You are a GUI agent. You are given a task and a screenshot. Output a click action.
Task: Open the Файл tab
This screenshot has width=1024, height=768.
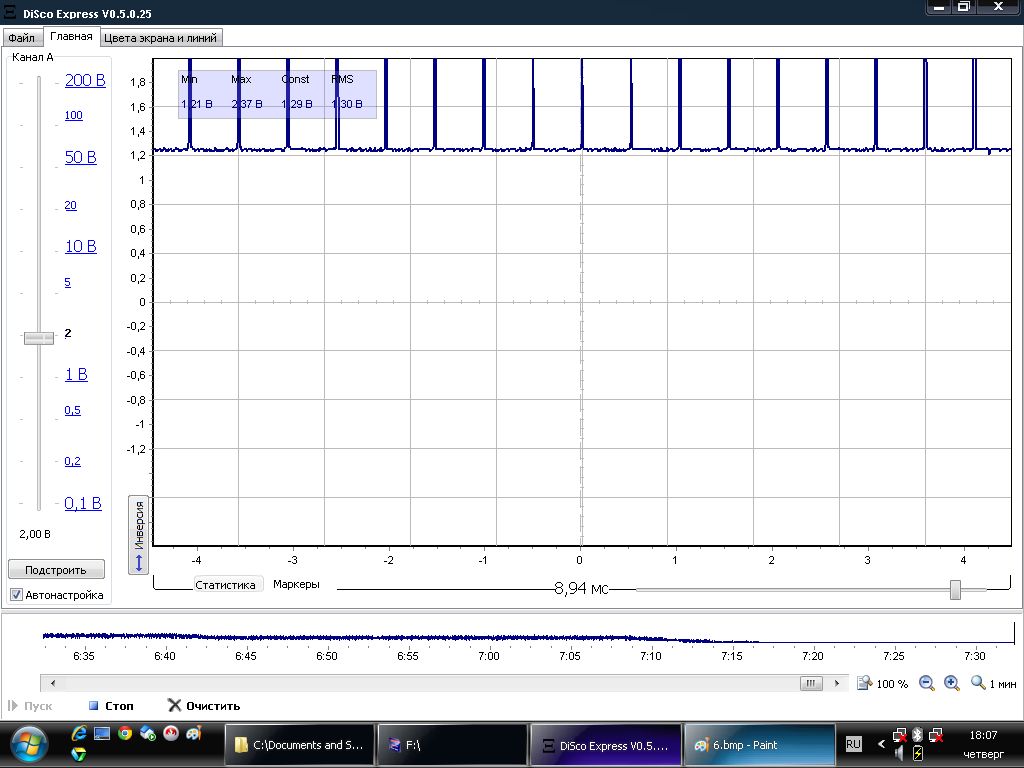click(x=22, y=38)
